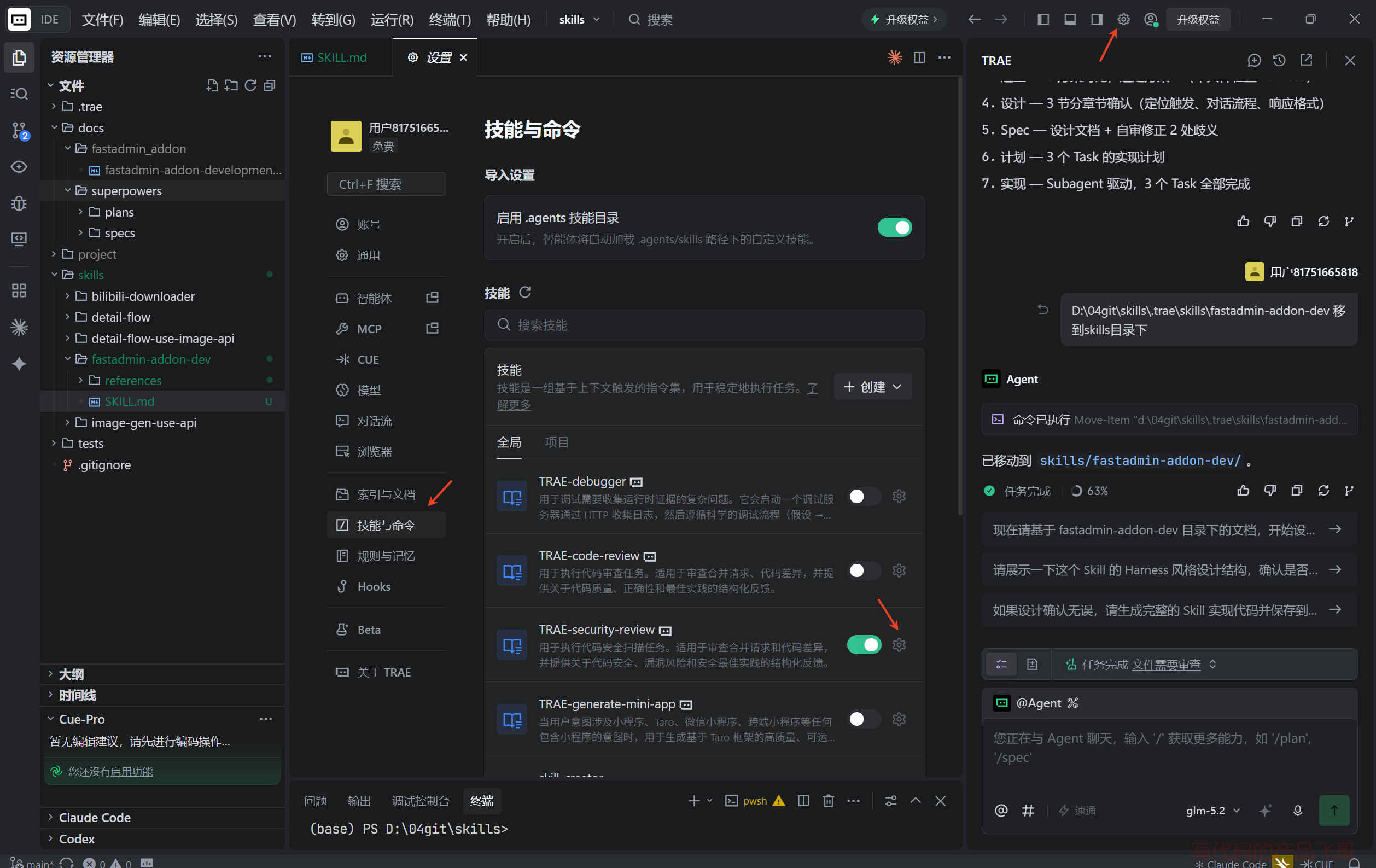Viewport: 1376px width, 868px height.
Task: Toggle bottom panel layout icon
Action: point(1070,20)
